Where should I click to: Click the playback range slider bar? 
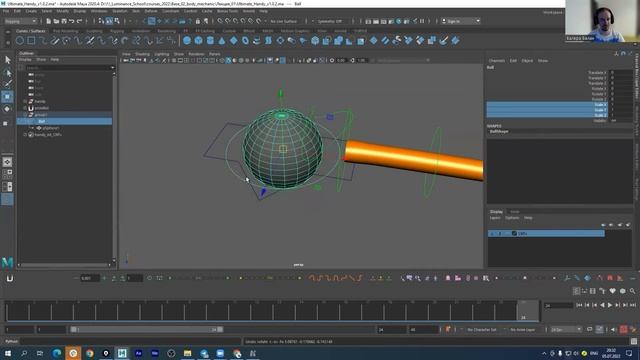[x=147, y=329]
